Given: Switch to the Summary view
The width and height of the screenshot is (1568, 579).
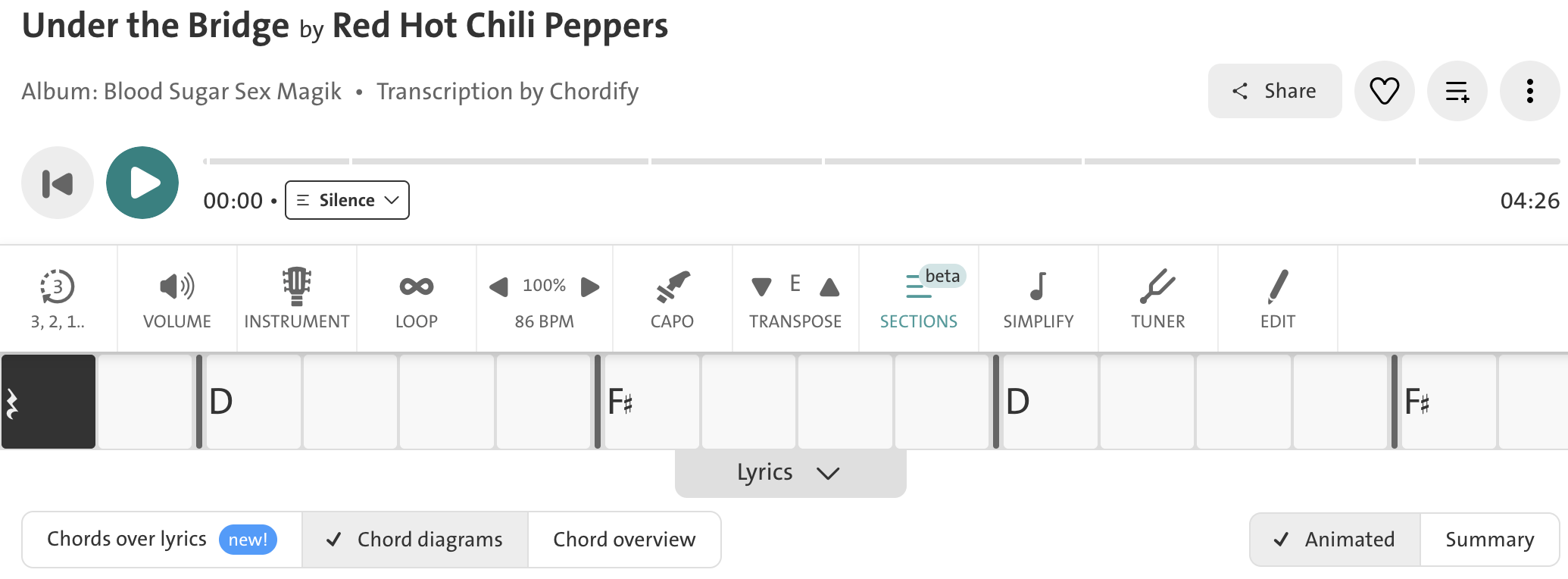Looking at the screenshot, I should click(x=1489, y=540).
